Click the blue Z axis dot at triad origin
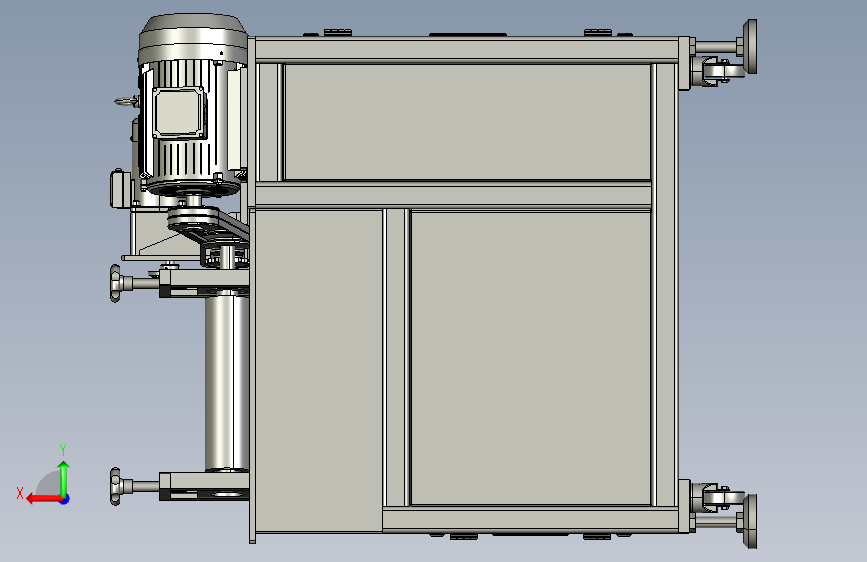 pos(65,499)
